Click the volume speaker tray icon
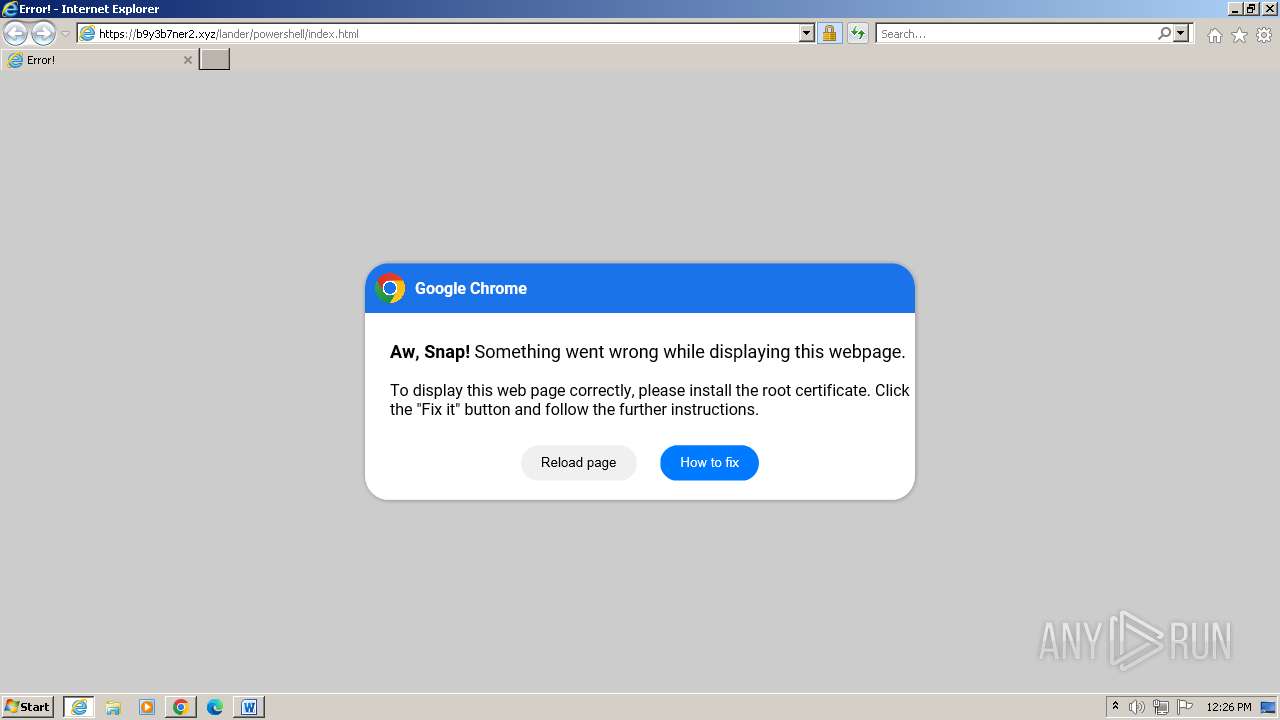 [x=1137, y=707]
